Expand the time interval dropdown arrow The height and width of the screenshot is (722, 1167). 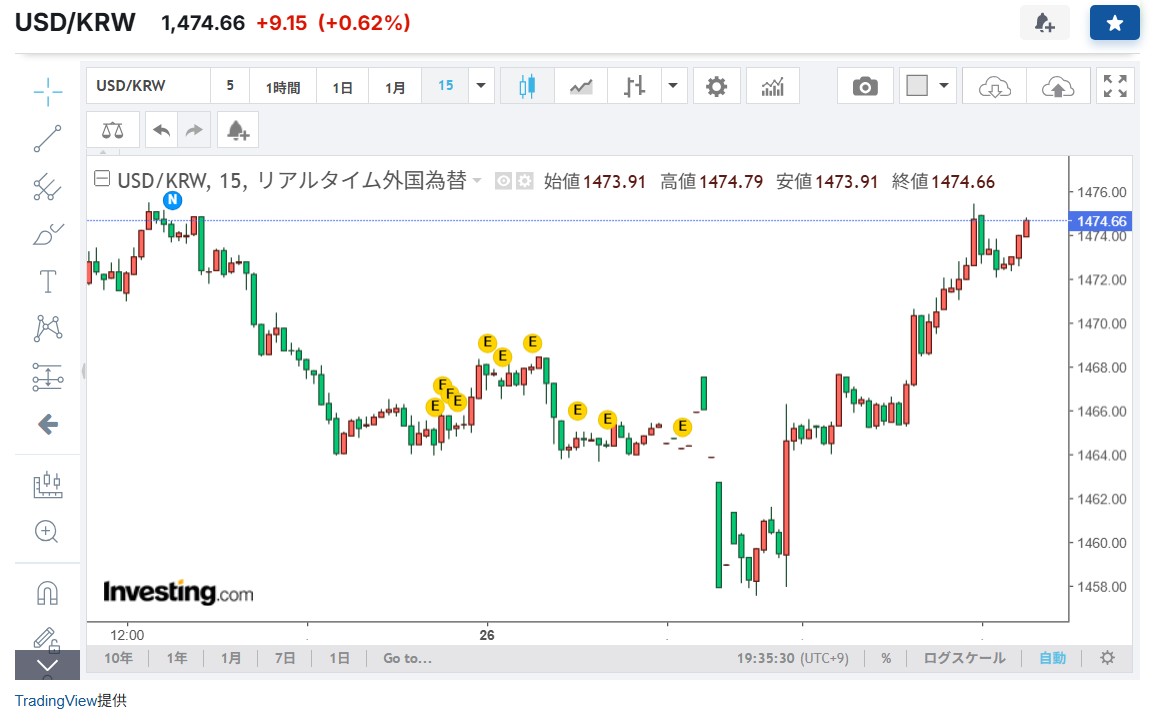(x=482, y=87)
